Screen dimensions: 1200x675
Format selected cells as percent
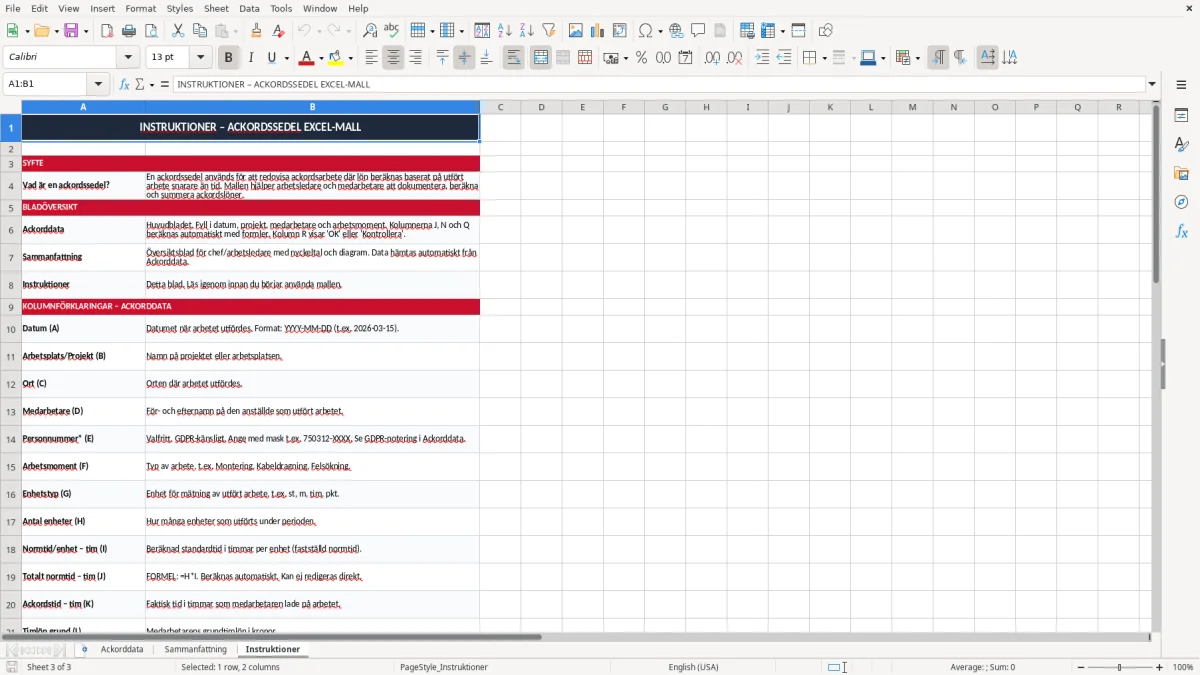point(641,58)
